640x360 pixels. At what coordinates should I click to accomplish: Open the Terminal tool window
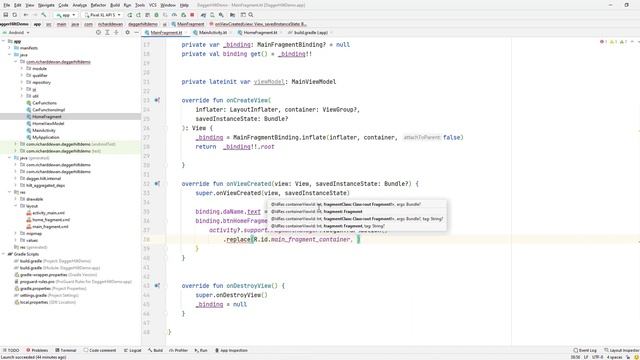pyautogui.click(x=66, y=350)
